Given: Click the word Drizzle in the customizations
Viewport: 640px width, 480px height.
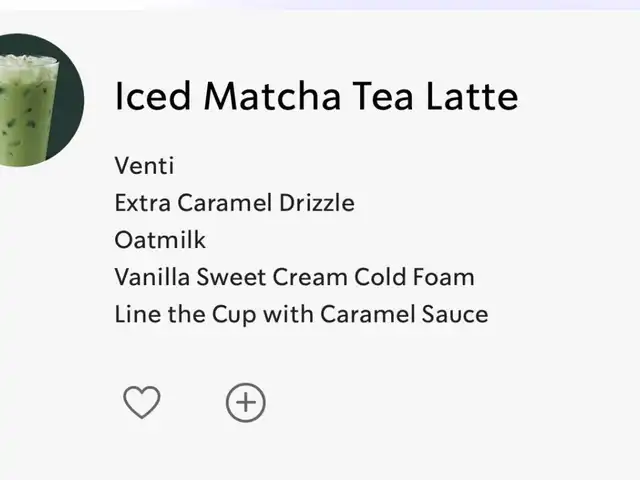Looking at the screenshot, I should [317, 203].
